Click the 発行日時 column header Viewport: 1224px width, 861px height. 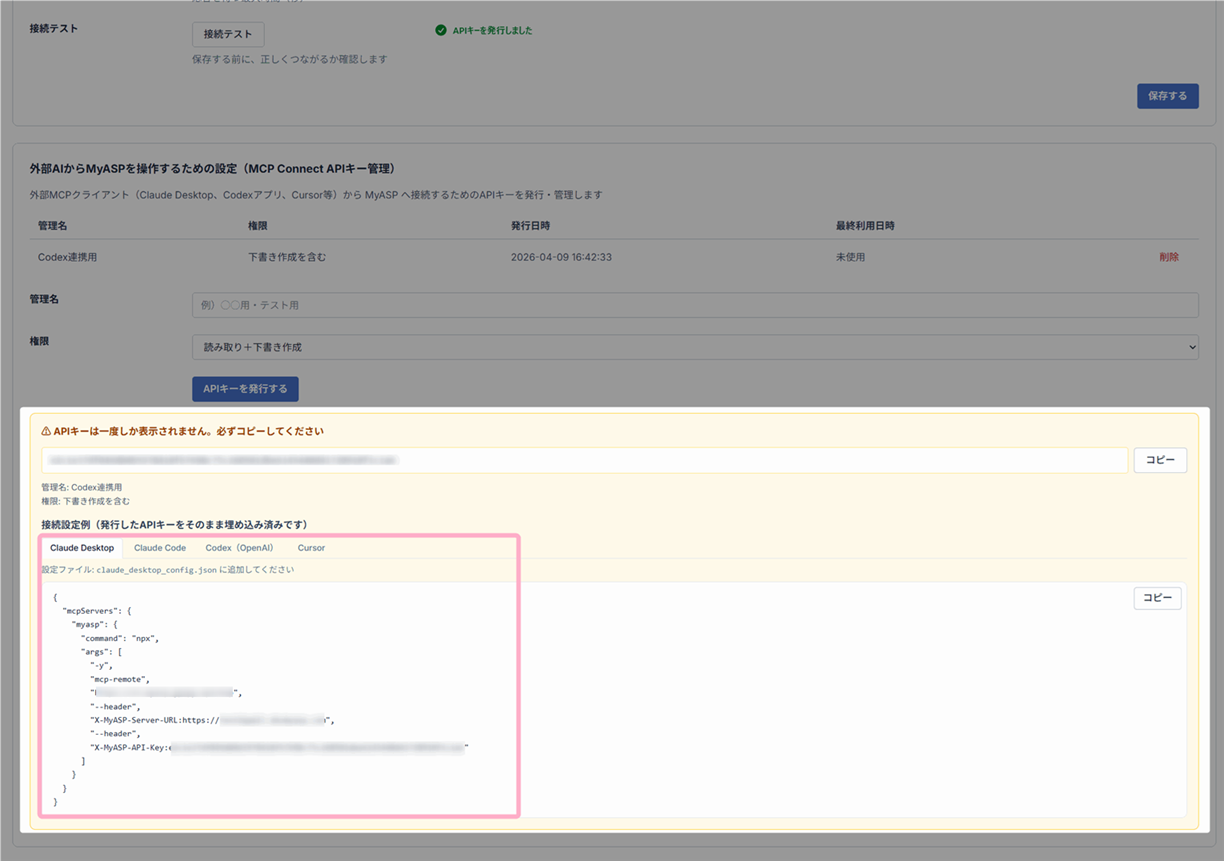(530, 226)
